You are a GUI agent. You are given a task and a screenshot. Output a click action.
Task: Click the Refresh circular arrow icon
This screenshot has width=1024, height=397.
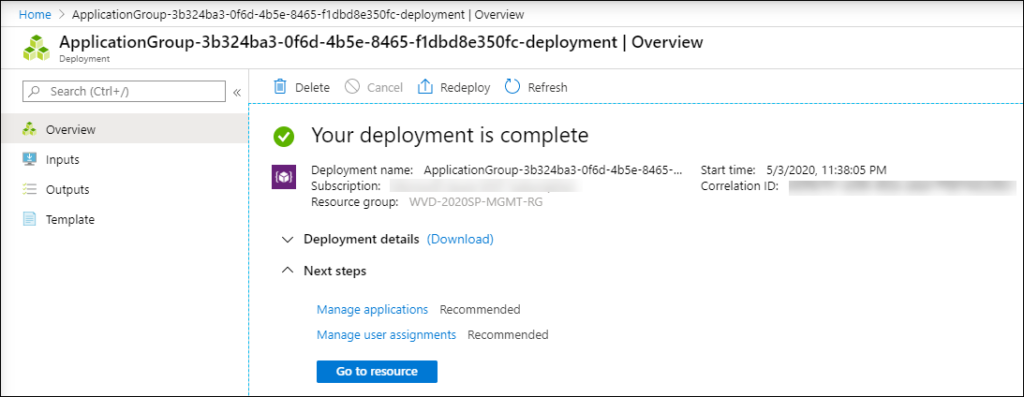tap(513, 87)
